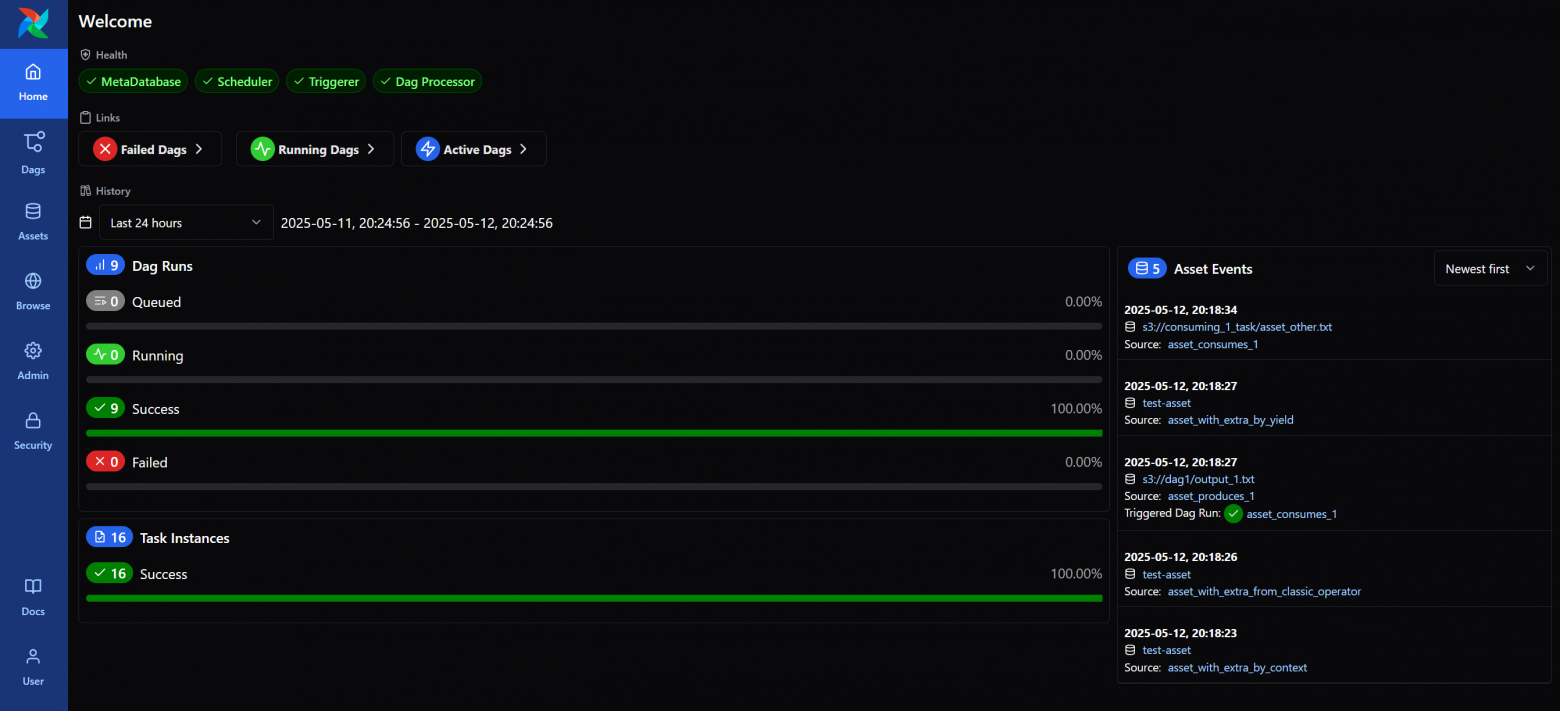Open source link asset_consumes_1
Screen dimensions: 1560x711
[x=1212, y=344]
